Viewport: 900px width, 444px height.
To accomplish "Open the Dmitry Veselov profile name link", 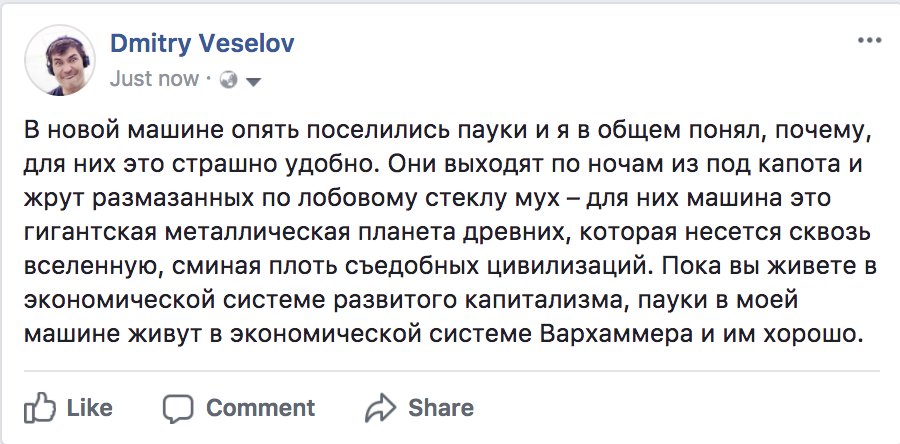I will [201, 45].
